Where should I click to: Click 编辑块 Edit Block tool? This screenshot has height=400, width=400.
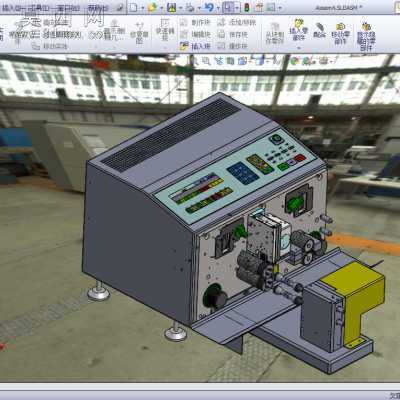coord(196,34)
